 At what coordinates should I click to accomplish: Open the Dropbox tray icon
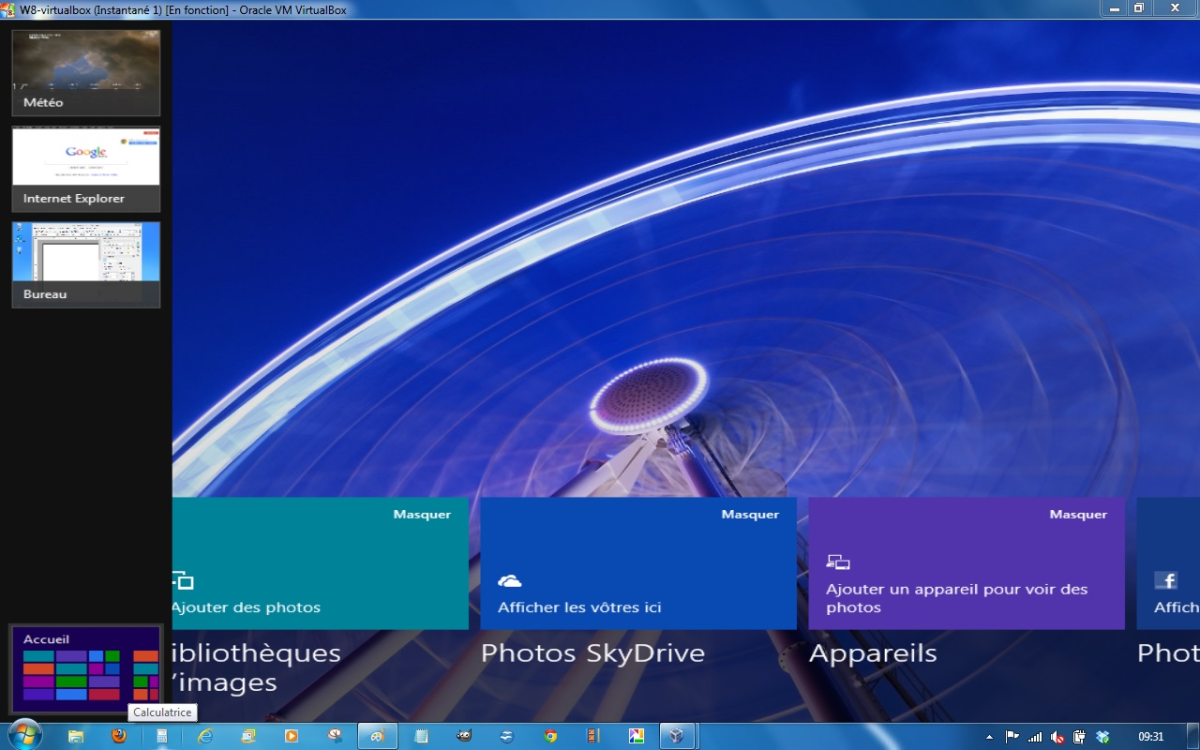tap(1102, 736)
